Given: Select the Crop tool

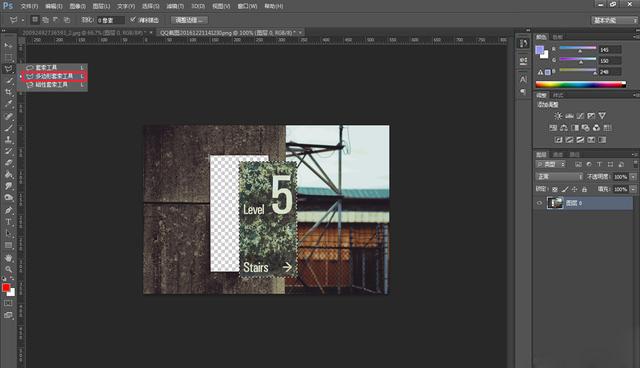Looking at the screenshot, I should click(8, 92).
